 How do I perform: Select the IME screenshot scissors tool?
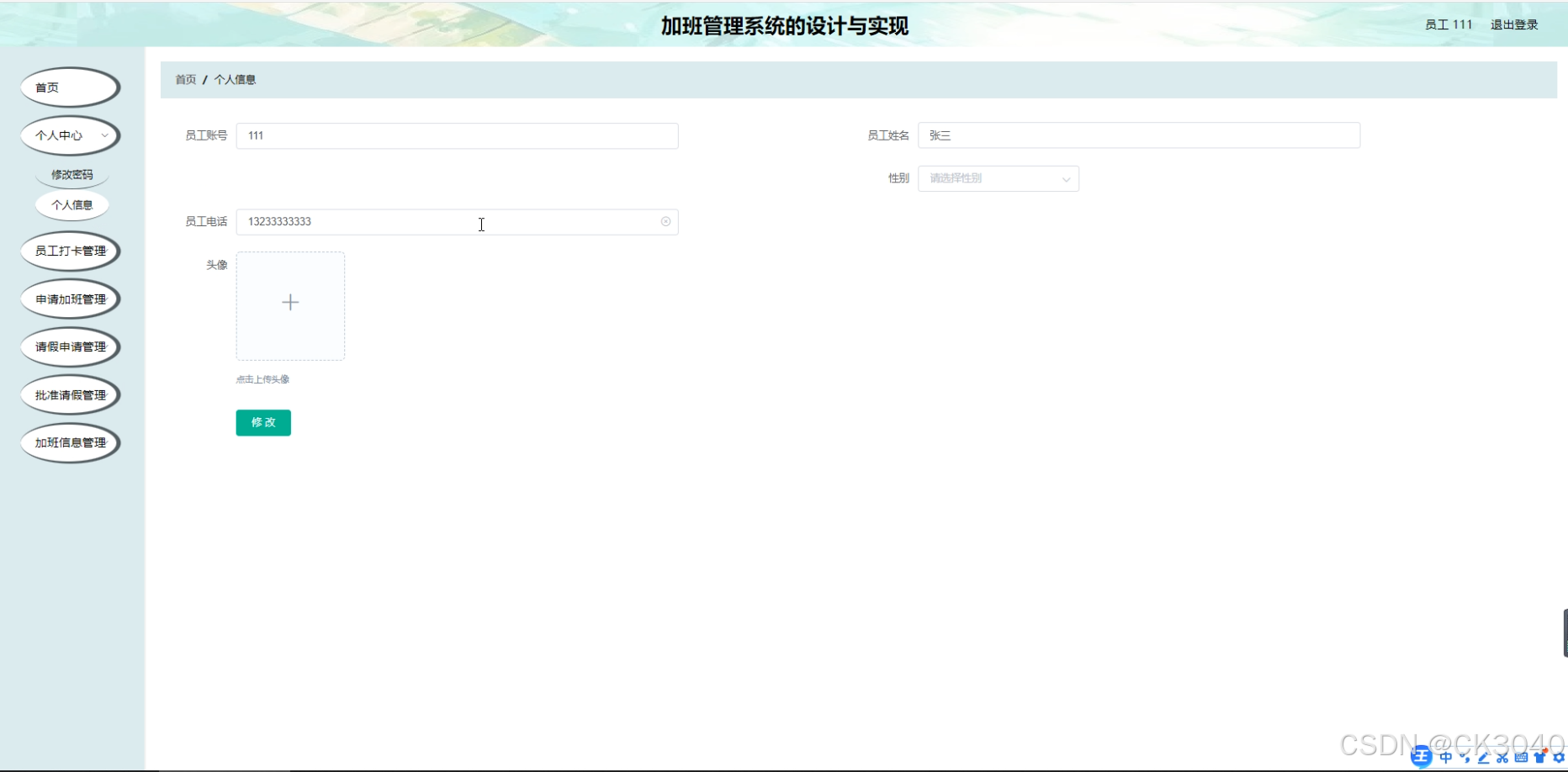click(x=1502, y=758)
